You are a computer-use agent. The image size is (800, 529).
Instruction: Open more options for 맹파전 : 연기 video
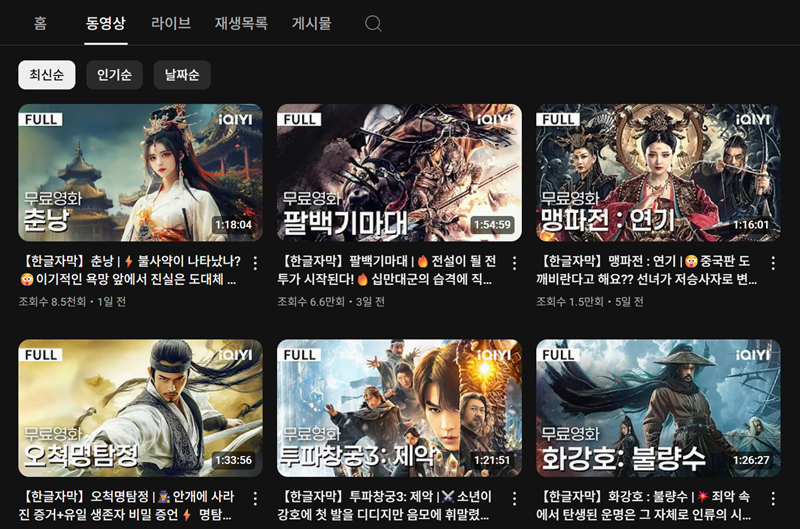point(773,263)
